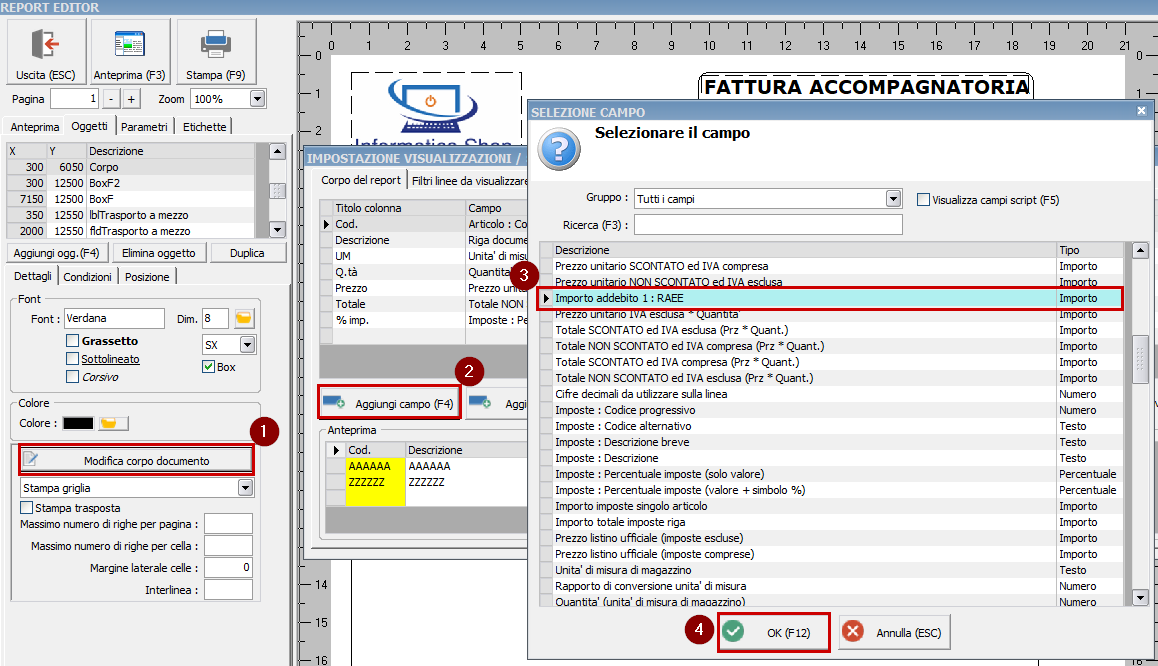Open color picker folder icon beside black swatch

coord(112,423)
